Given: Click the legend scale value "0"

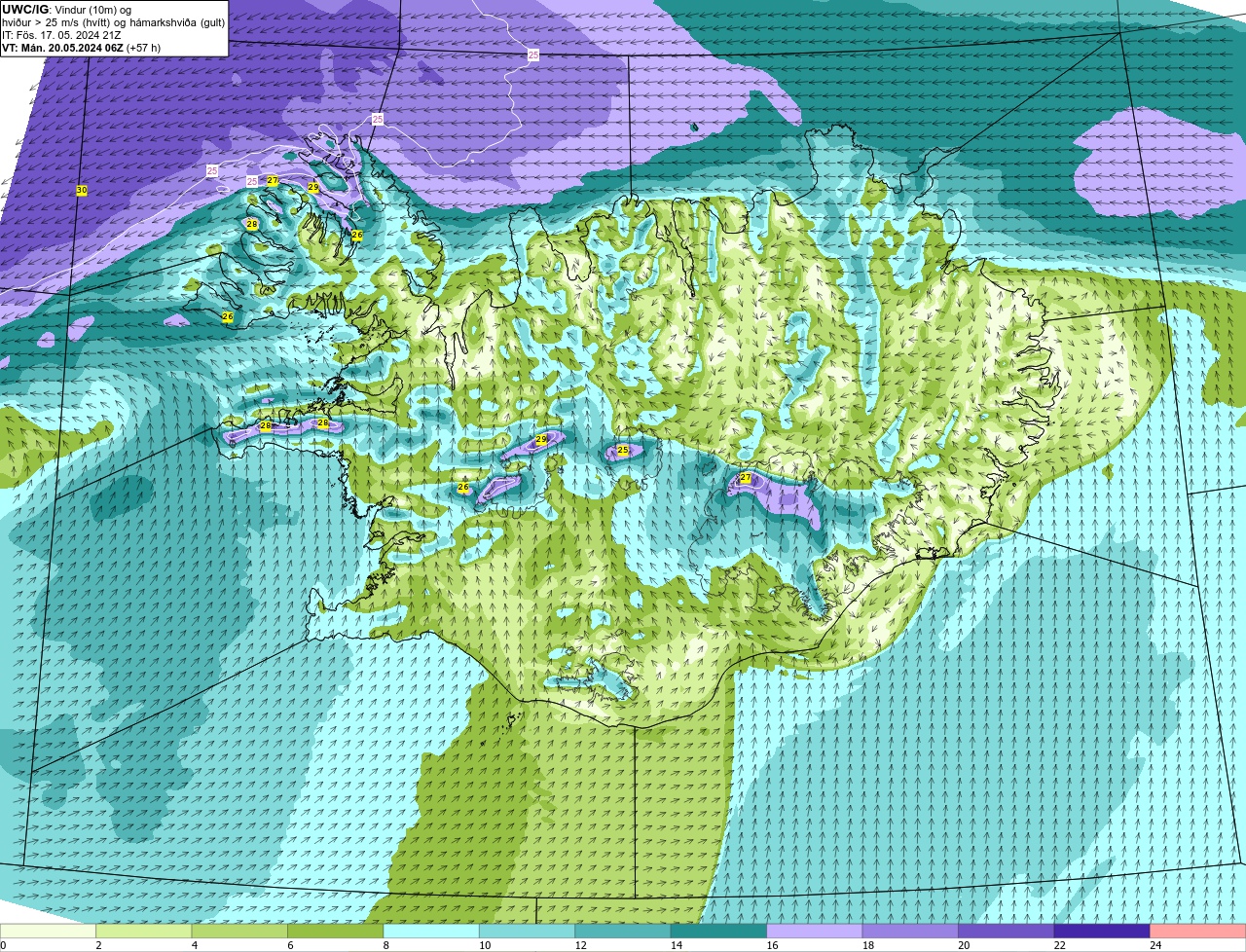Looking at the screenshot, I should pos(3,945).
